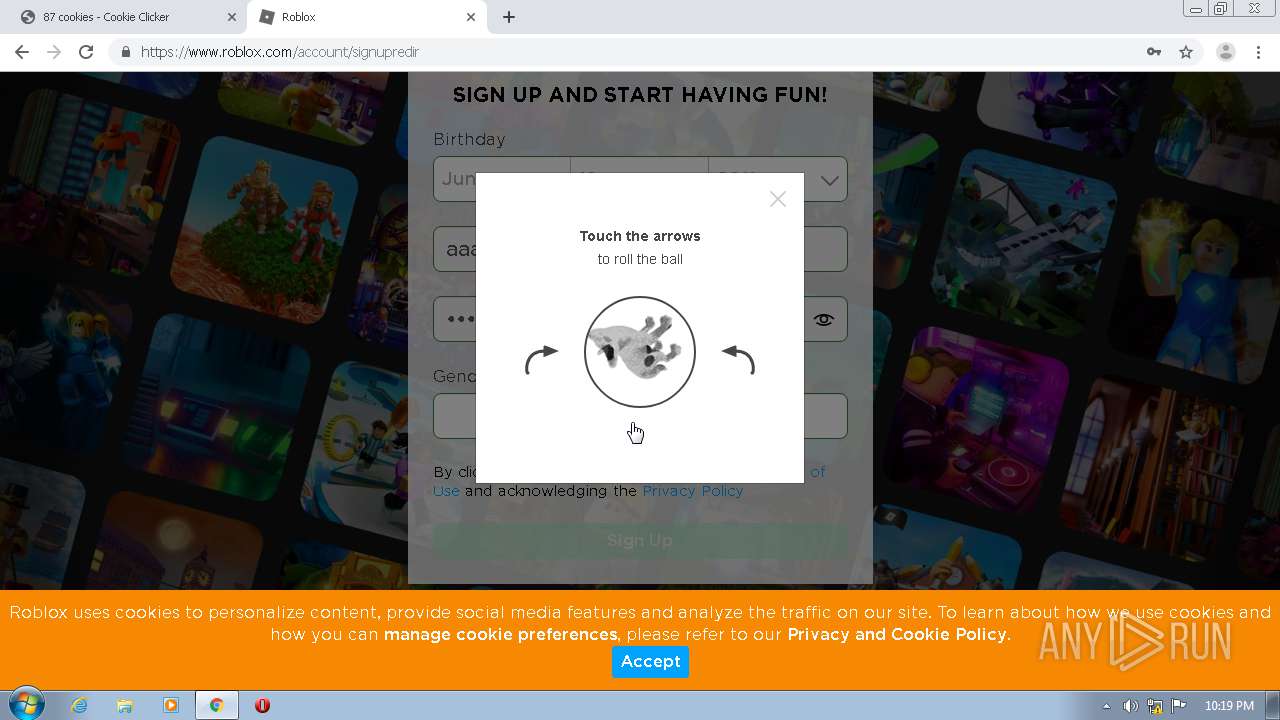Click the rolling ball animal image
Screen dimensions: 1280x720
(x=640, y=352)
